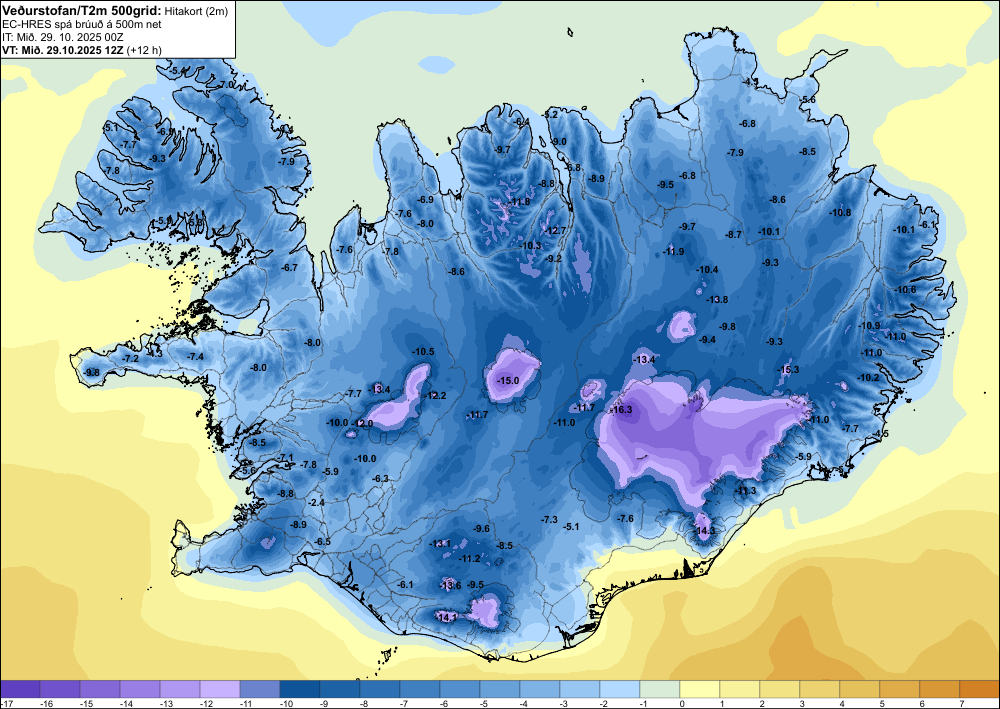This screenshot has width=1000, height=709.
Task: Click the legend swatch between 3 and 4
Action: point(820,689)
